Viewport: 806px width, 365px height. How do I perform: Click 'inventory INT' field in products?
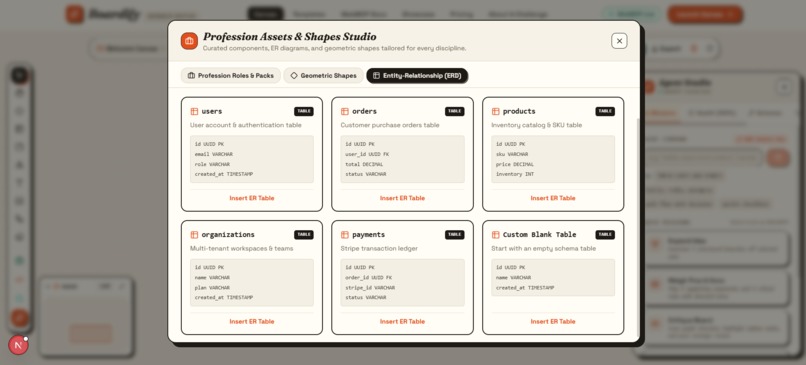pyautogui.click(x=515, y=174)
